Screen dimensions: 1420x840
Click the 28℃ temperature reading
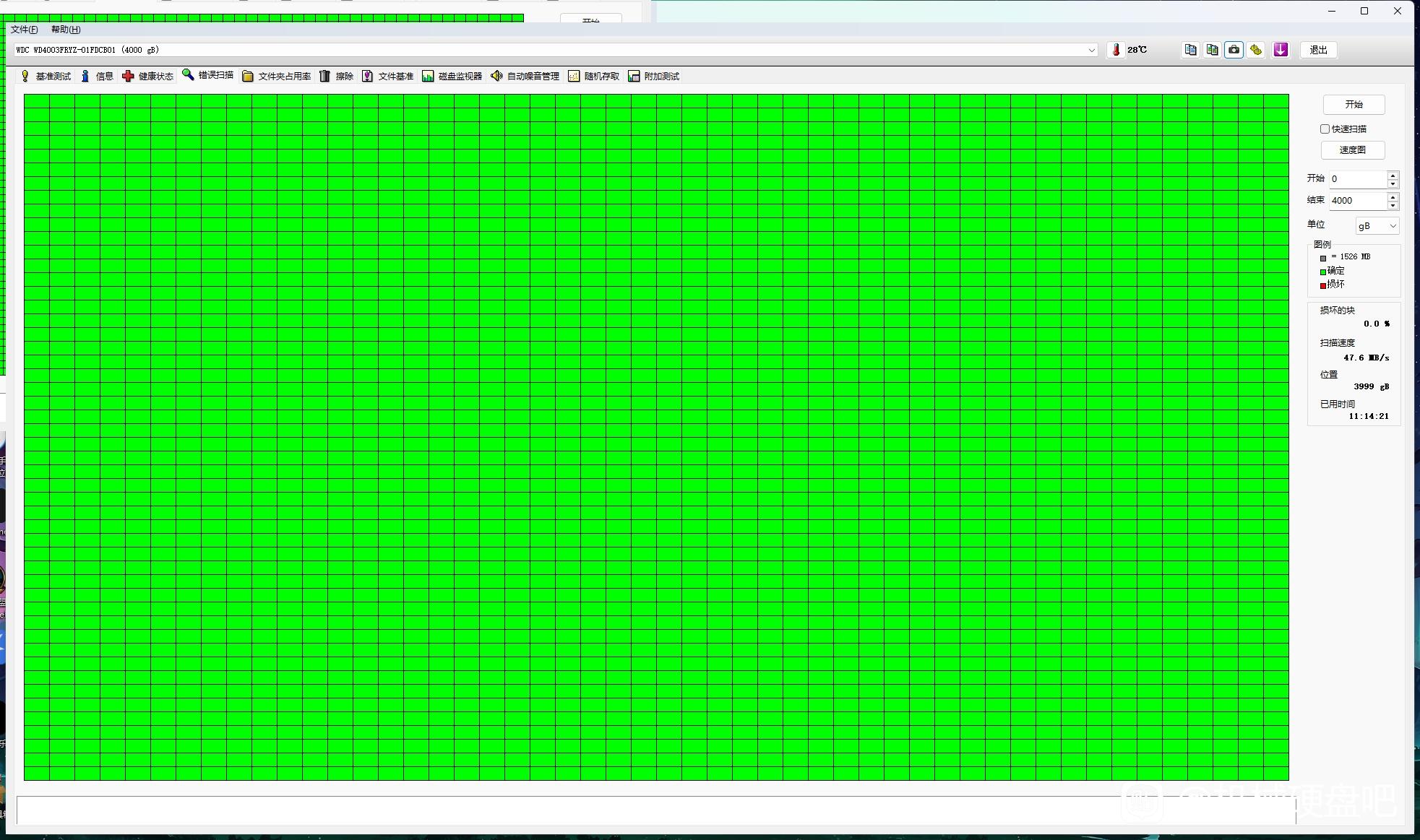[1137, 50]
